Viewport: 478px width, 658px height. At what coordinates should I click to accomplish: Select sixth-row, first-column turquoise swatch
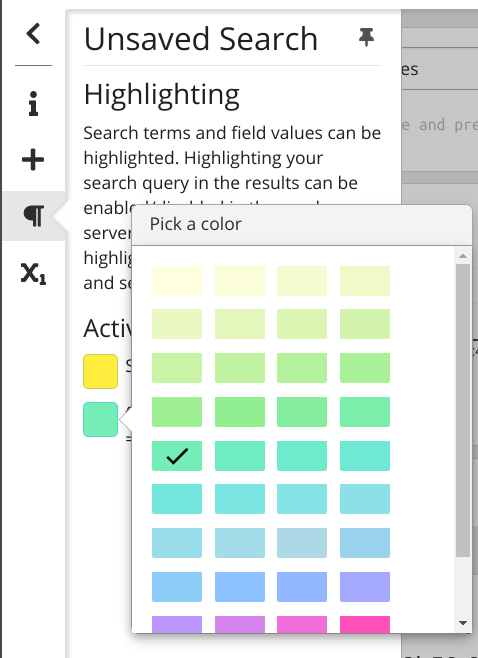(x=177, y=499)
